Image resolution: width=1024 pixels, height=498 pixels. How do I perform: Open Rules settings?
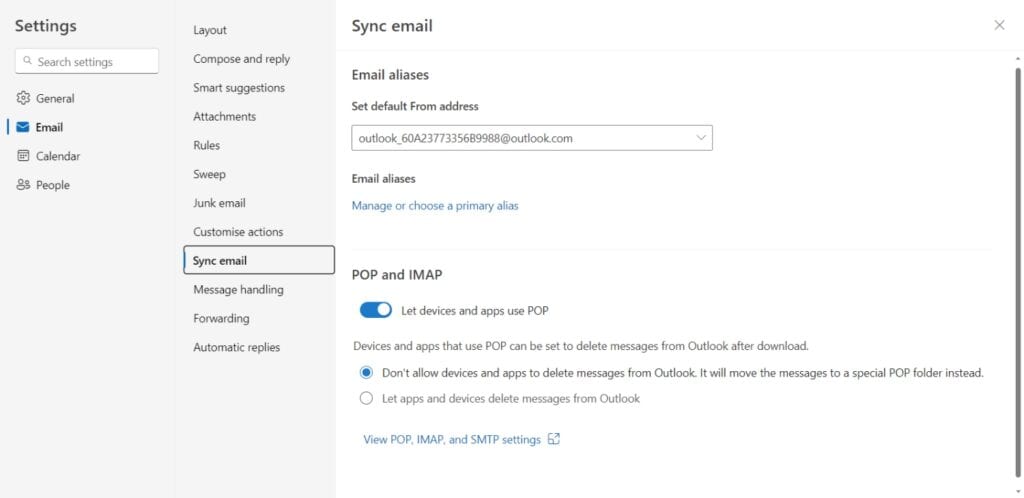click(x=206, y=145)
